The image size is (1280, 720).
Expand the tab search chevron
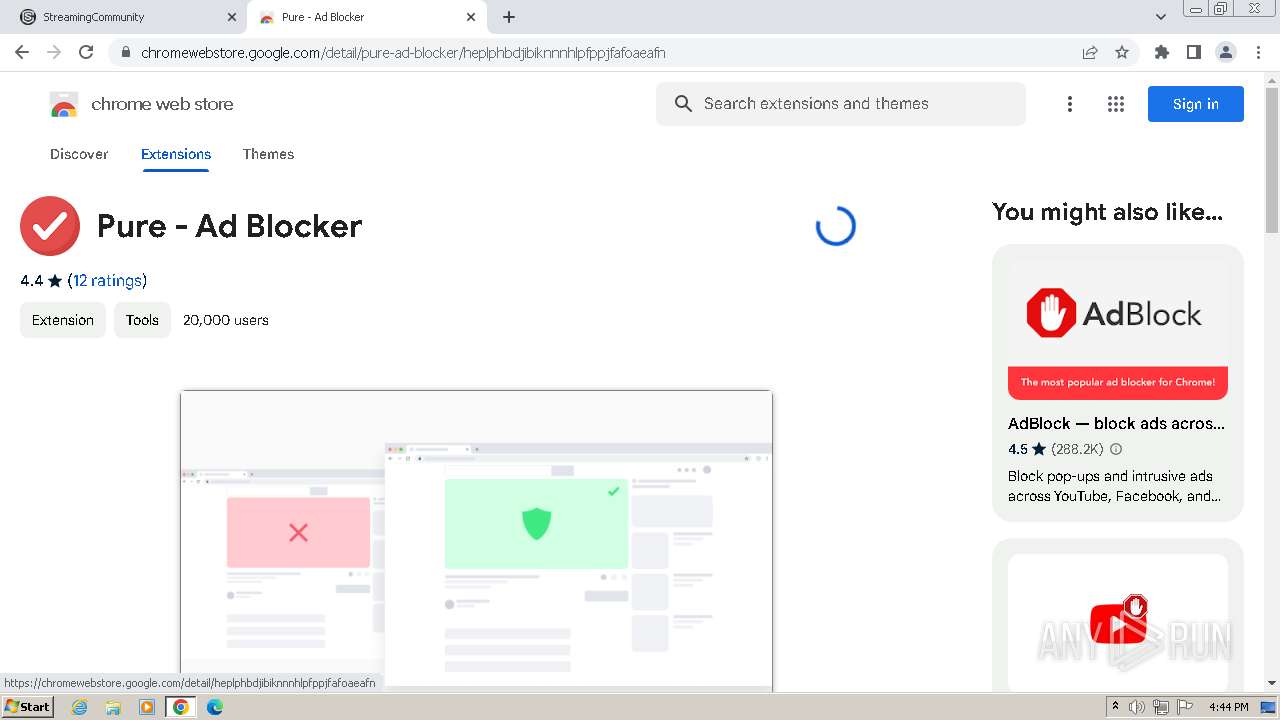(x=1160, y=17)
